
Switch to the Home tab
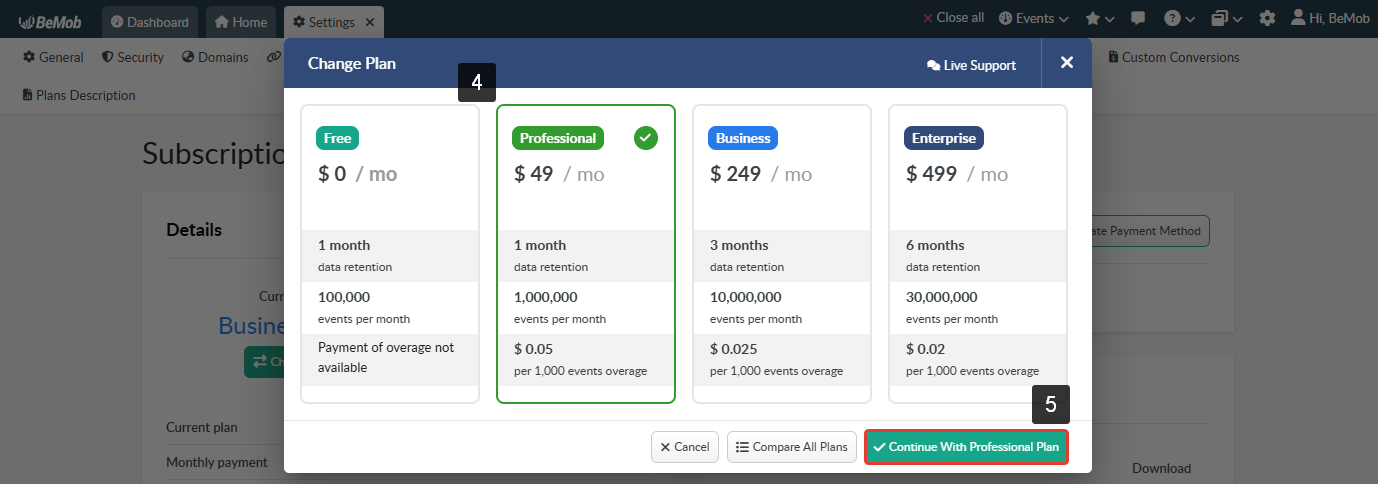[241, 21]
